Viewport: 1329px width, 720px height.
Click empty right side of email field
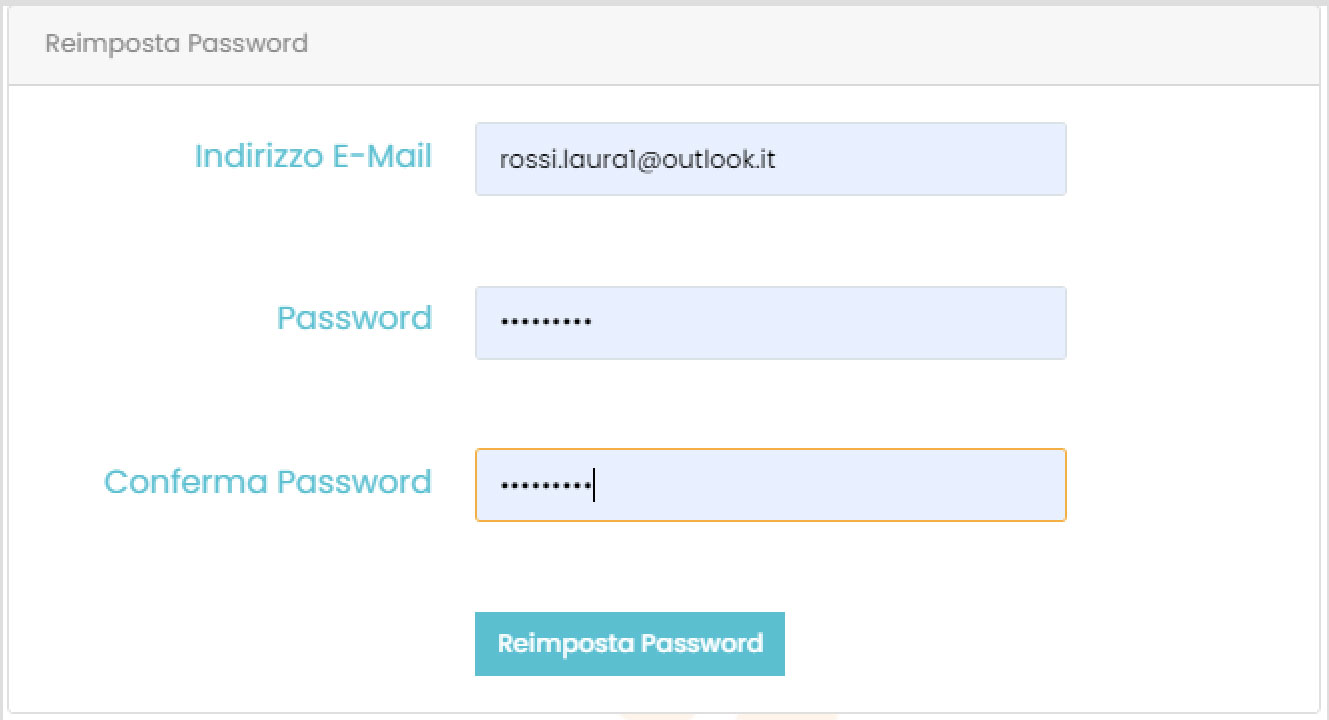pyautogui.click(x=950, y=159)
